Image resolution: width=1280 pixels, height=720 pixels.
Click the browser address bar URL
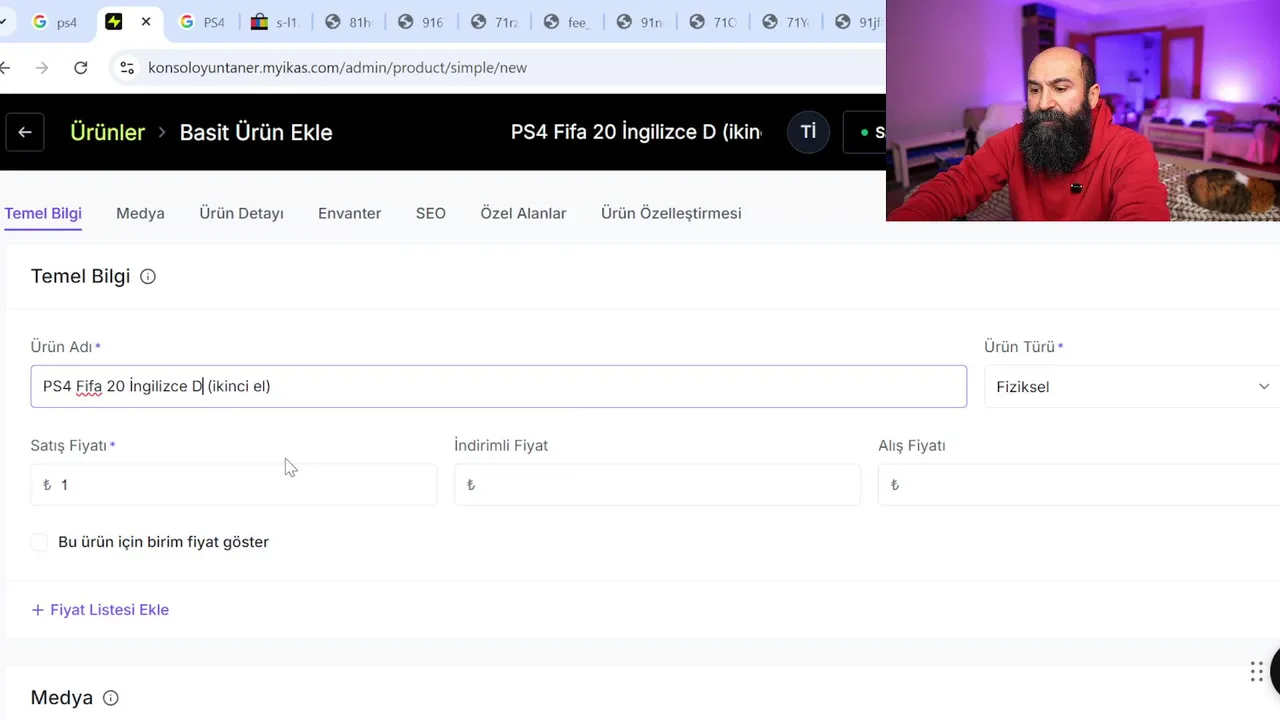click(x=337, y=68)
